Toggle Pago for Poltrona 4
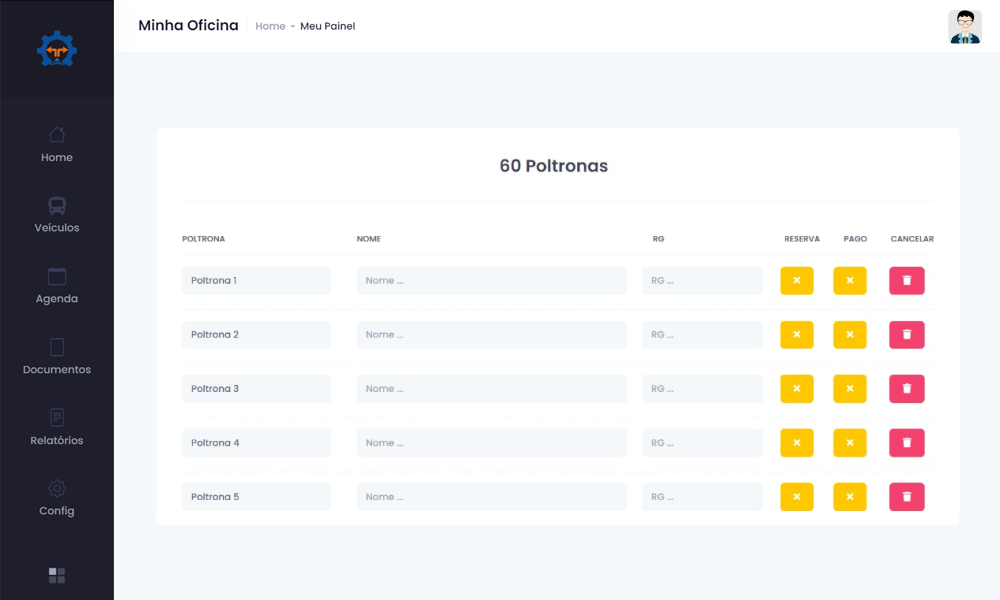This screenshot has height=600, width=1000. tap(849, 443)
